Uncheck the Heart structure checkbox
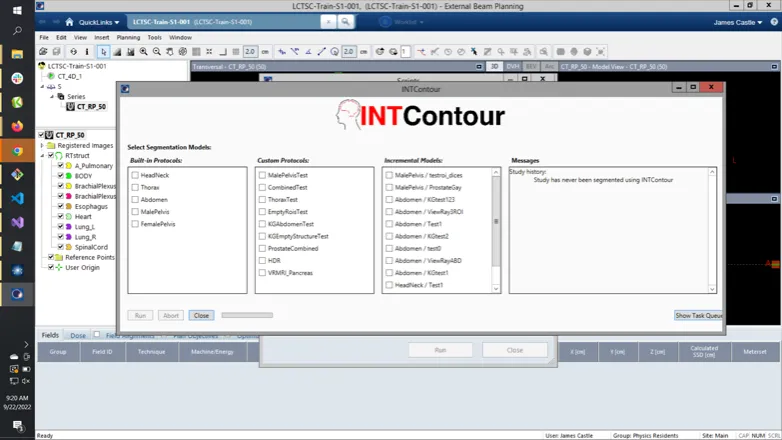Image resolution: width=782 pixels, height=440 pixels. pos(61,216)
